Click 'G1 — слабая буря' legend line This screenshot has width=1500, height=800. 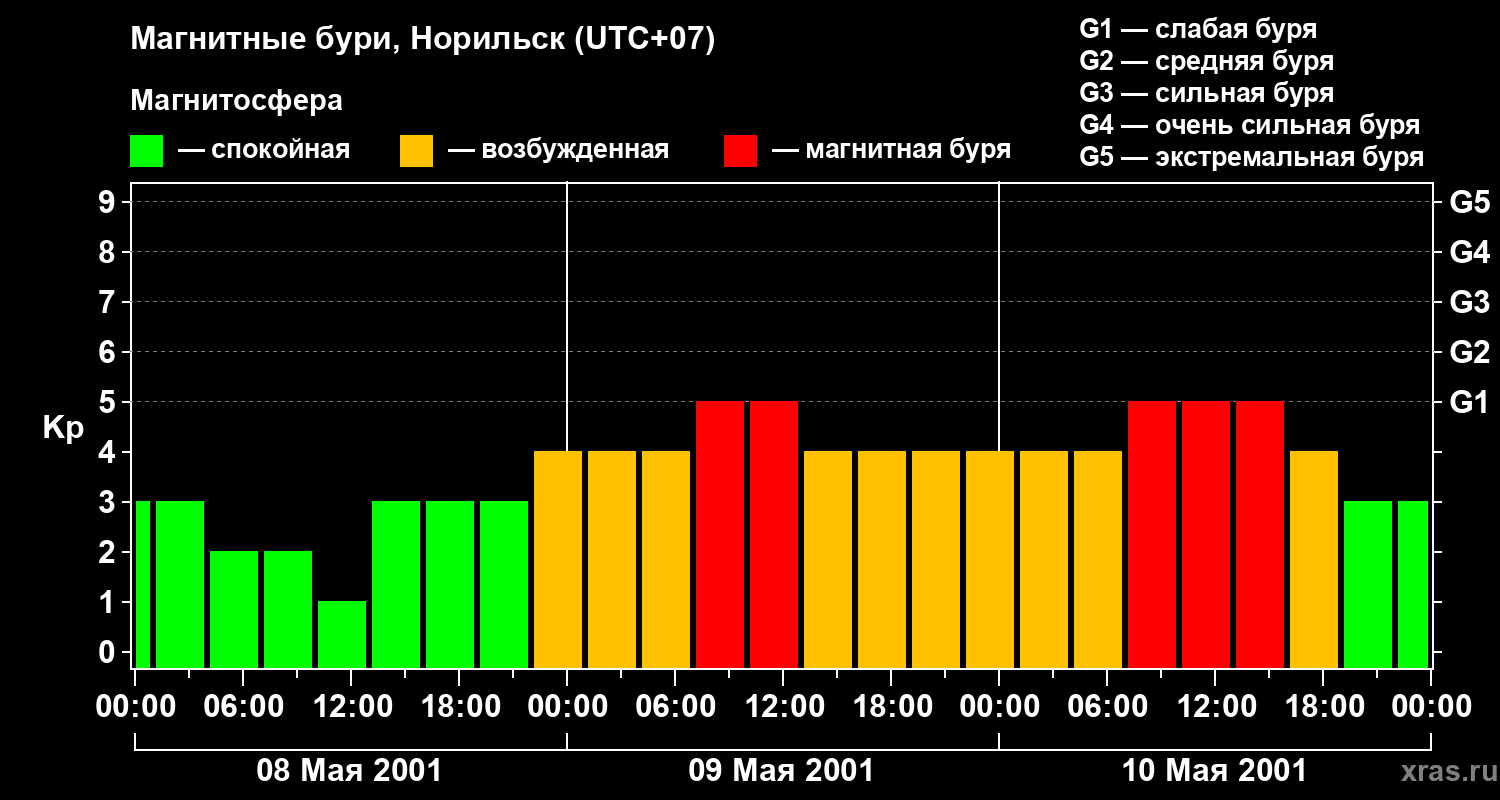[x=1198, y=29]
